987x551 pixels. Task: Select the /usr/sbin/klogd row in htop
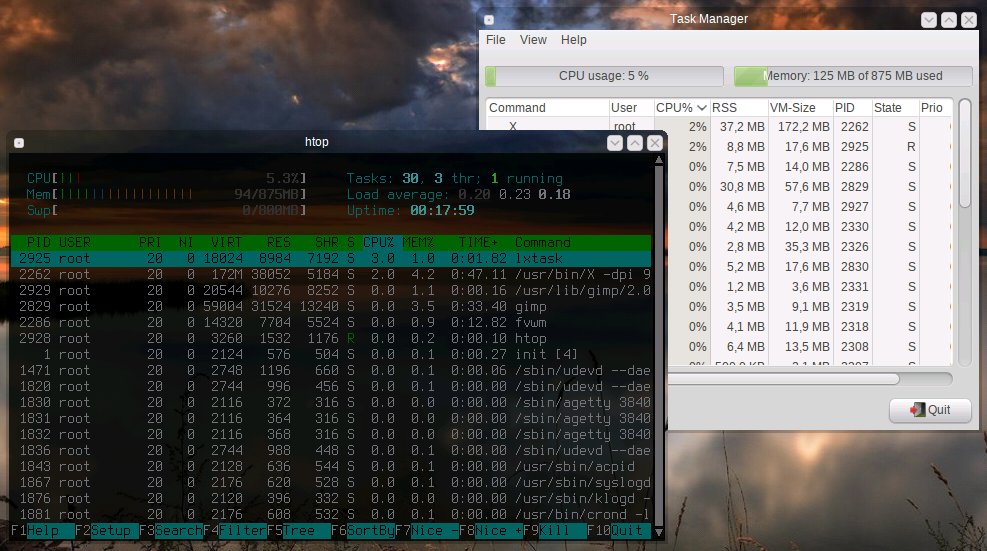click(x=330, y=499)
